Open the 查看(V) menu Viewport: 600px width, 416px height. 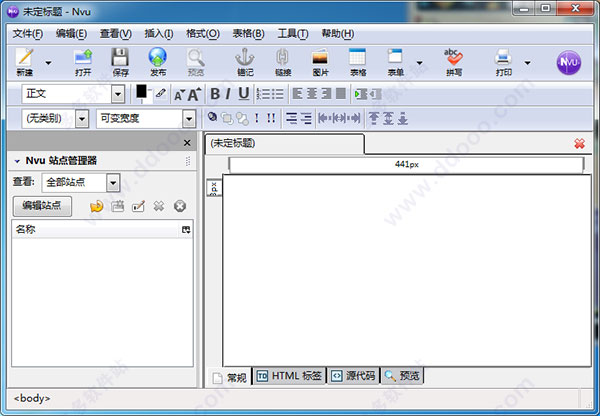point(116,34)
